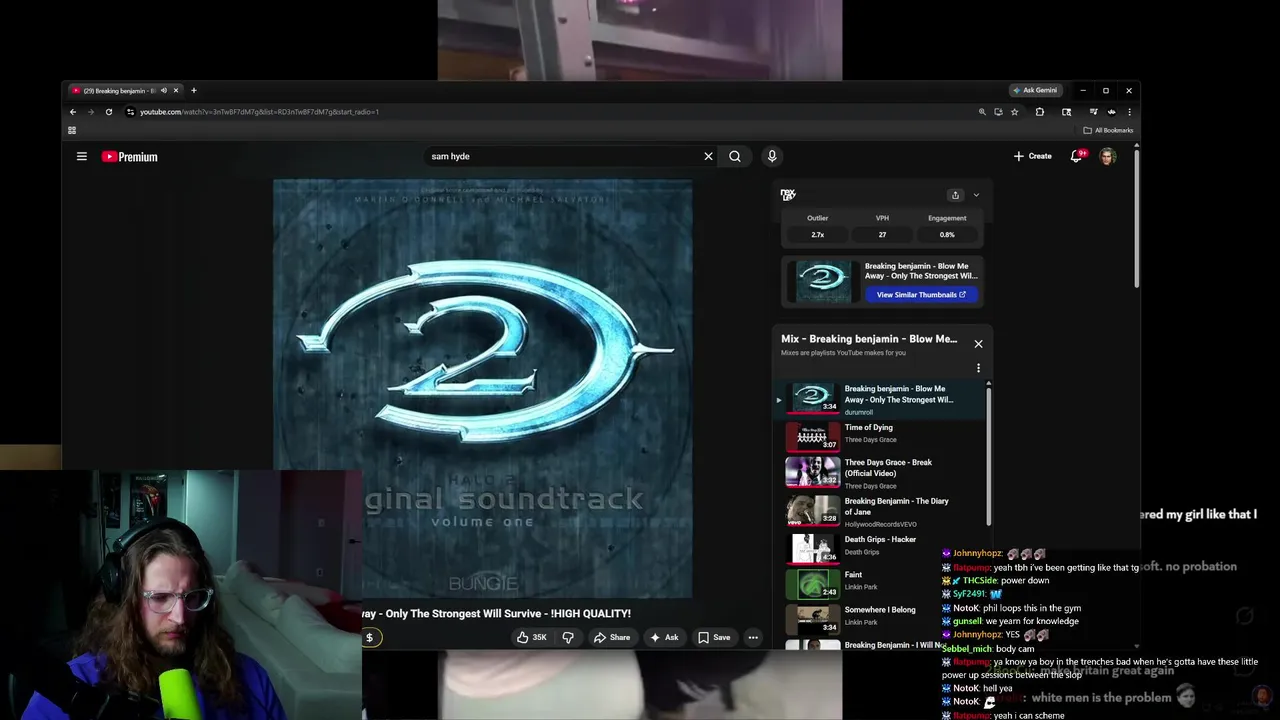This screenshot has height=720, width=1280.
Task: Open the cast/media control icon in toolbar
Action: click(1093, 112)
